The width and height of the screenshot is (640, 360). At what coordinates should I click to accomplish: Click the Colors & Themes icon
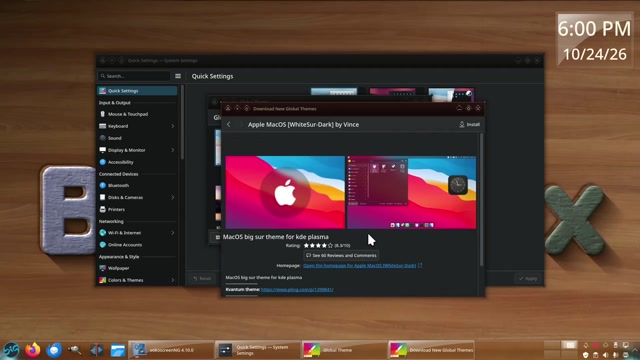coord(102,280)
